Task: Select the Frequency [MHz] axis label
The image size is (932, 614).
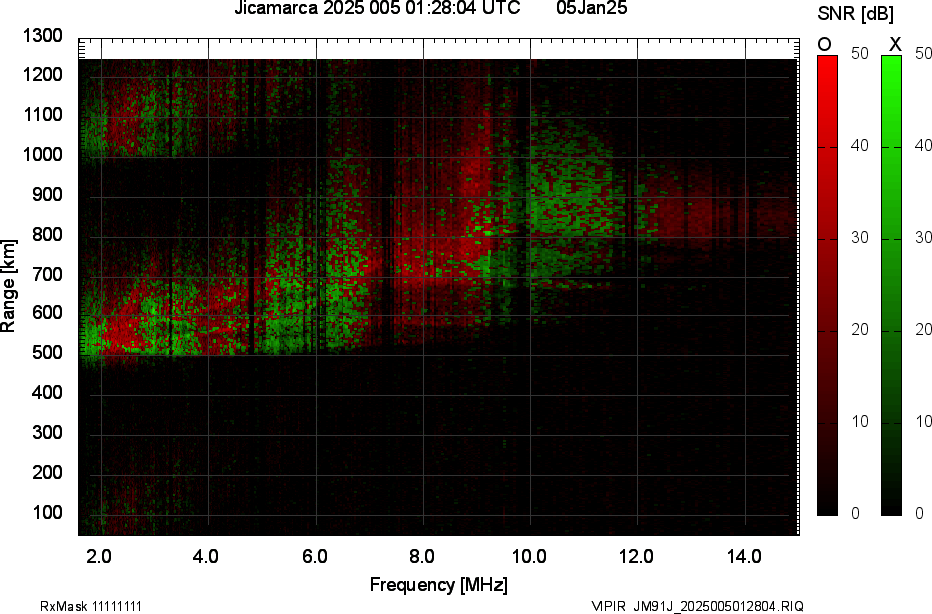Action: (441, 582)
